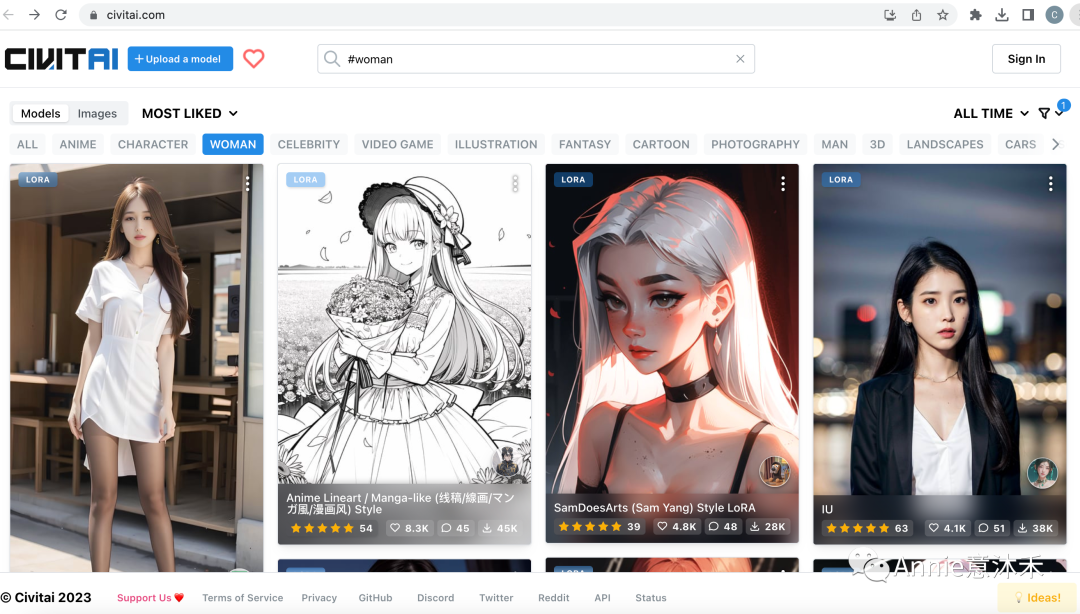Click the 38K downloads on IU
1080x614 pixels.
(1035, 528)
